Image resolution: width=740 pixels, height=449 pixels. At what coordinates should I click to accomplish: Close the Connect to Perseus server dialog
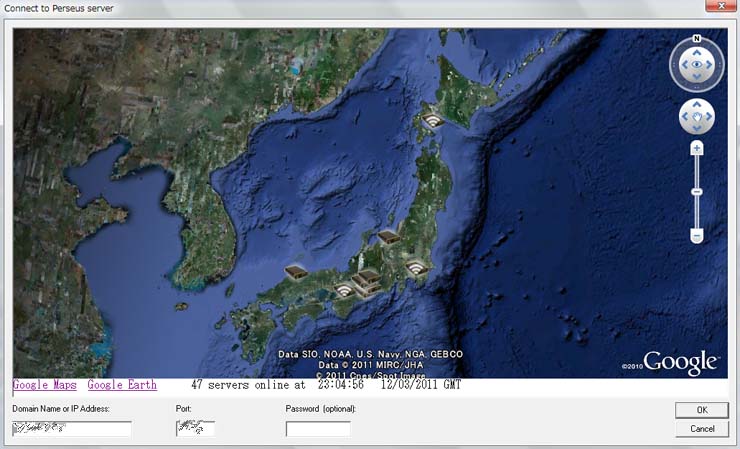click(x=722, y=6)
